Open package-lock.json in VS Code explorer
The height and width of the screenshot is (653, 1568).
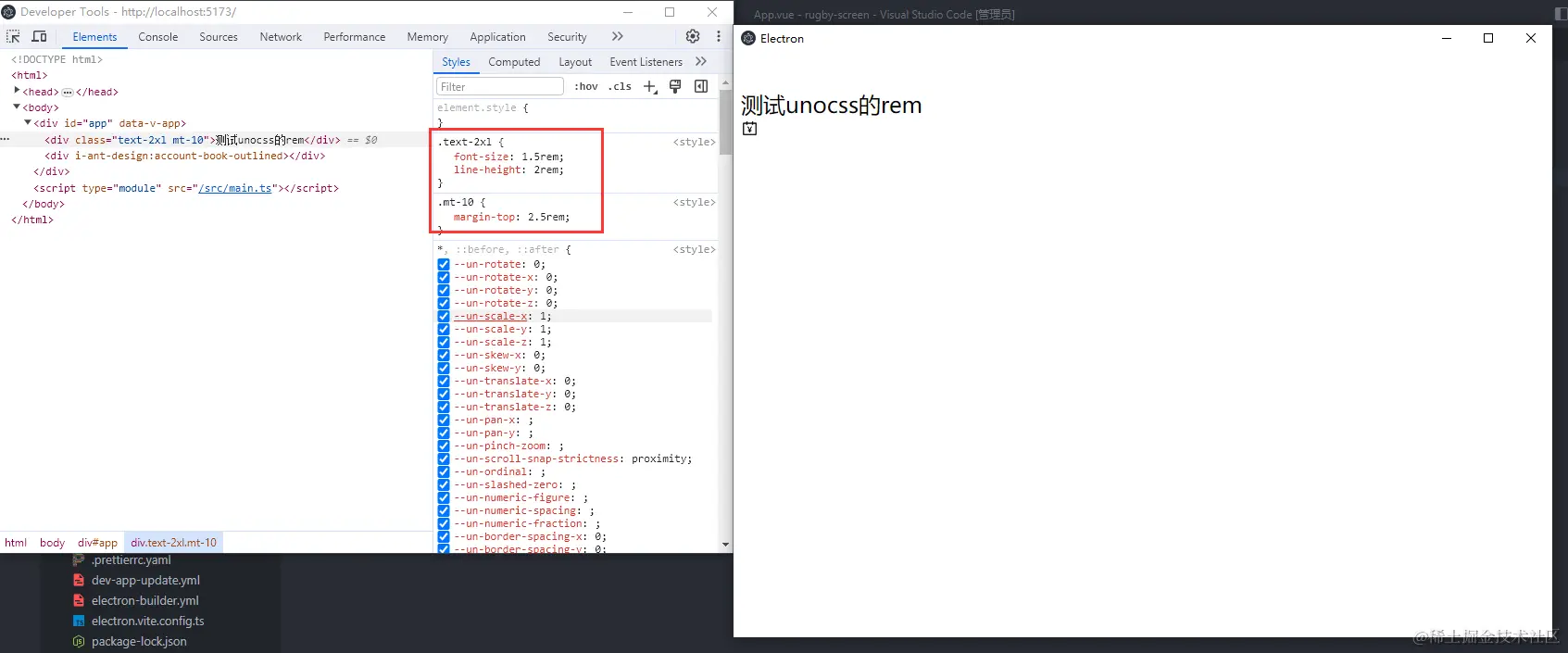tap(139, 641)
